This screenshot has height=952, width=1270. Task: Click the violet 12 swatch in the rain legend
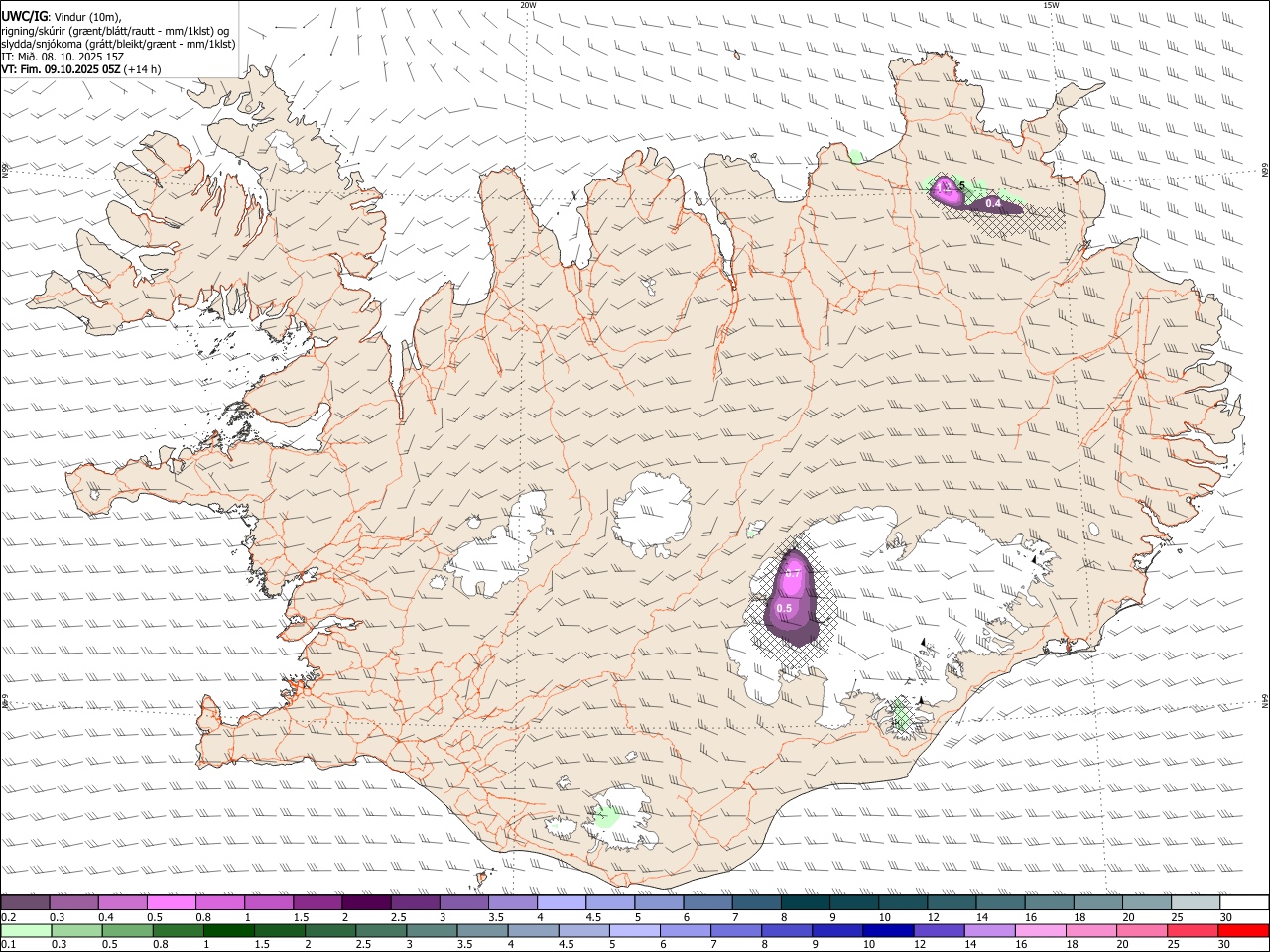938,931
